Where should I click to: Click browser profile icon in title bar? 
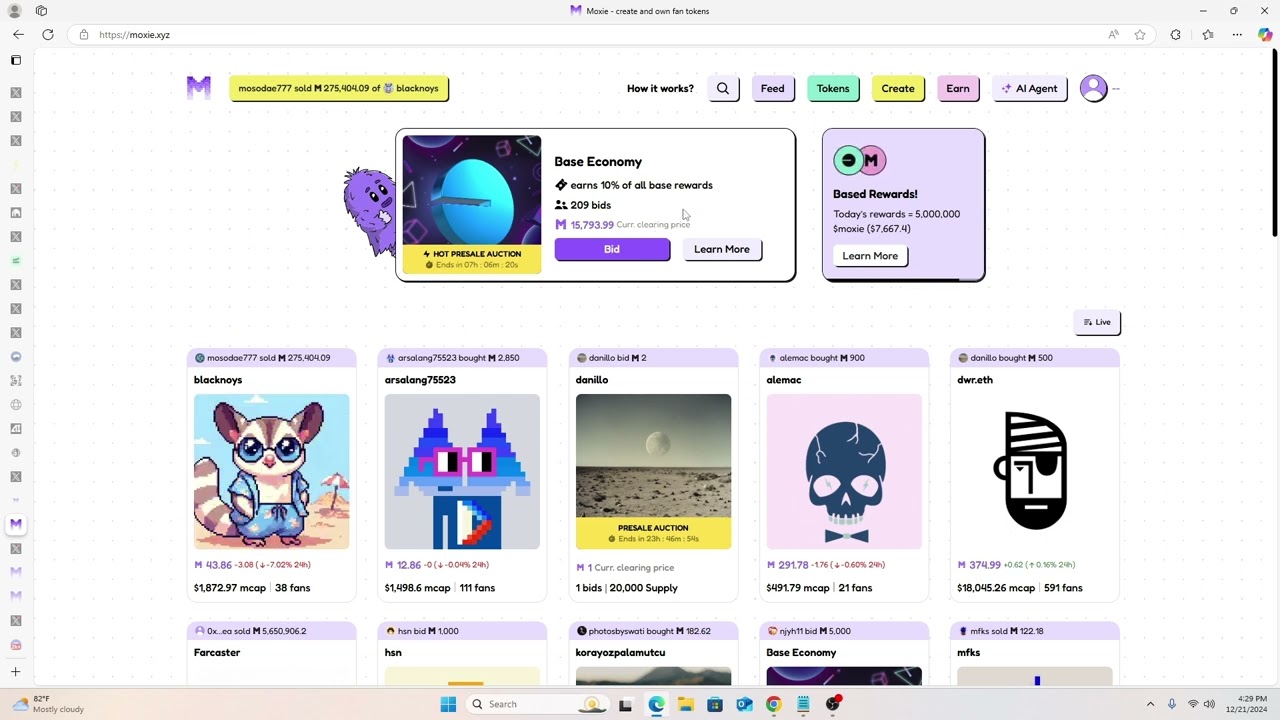tap(14, 10)
